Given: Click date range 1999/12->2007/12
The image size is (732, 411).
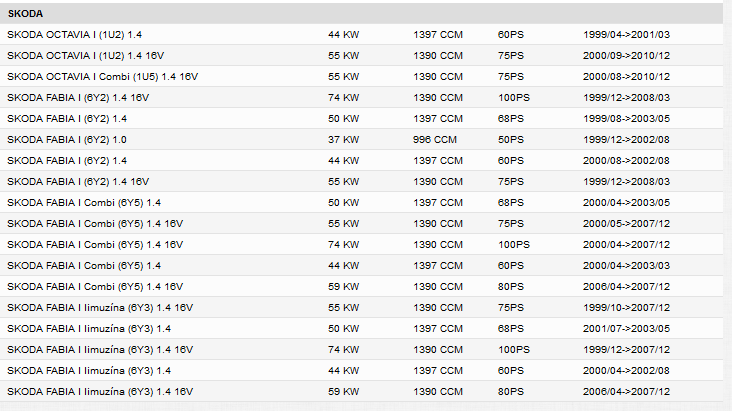Looking at the screenshot, I should pos(626,350).
